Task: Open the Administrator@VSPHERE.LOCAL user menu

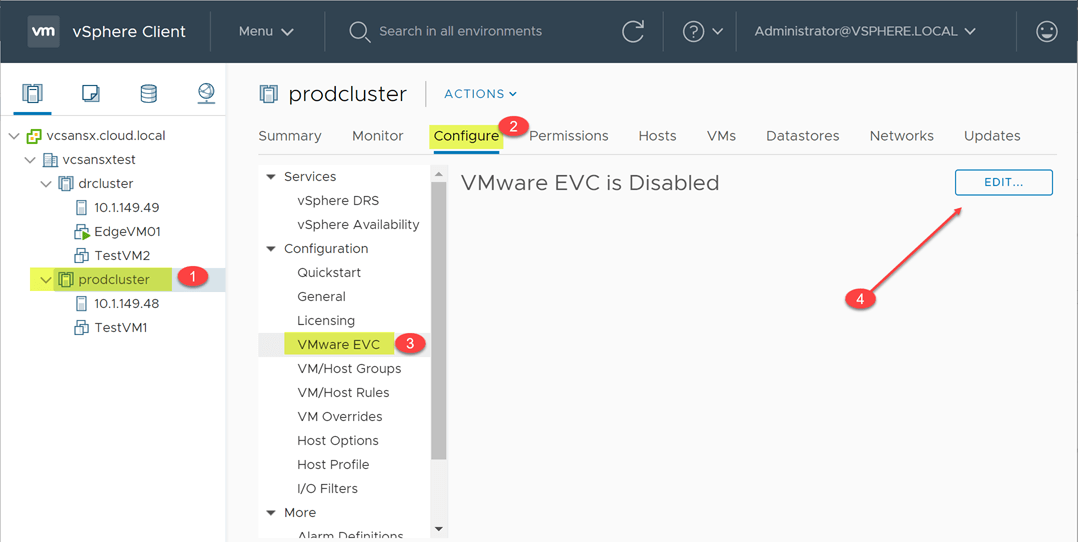Action: 865,32
